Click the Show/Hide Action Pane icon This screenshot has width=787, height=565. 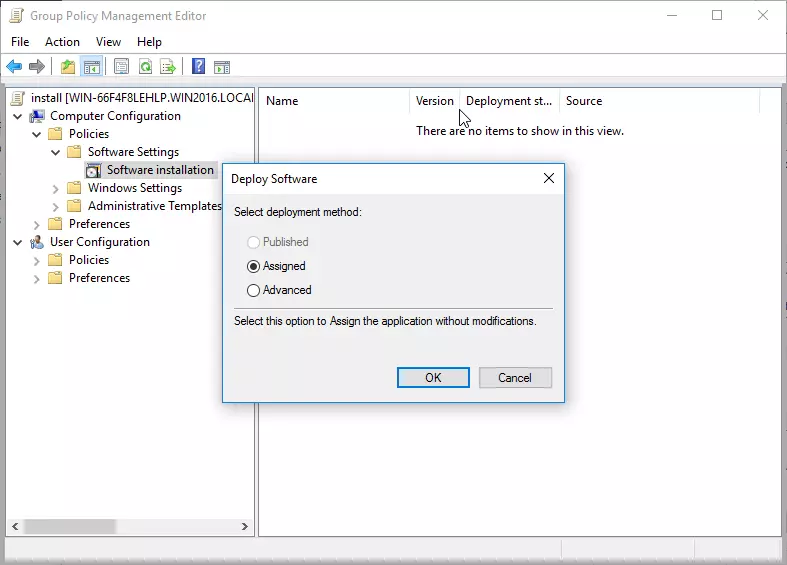tap(222, 67)
